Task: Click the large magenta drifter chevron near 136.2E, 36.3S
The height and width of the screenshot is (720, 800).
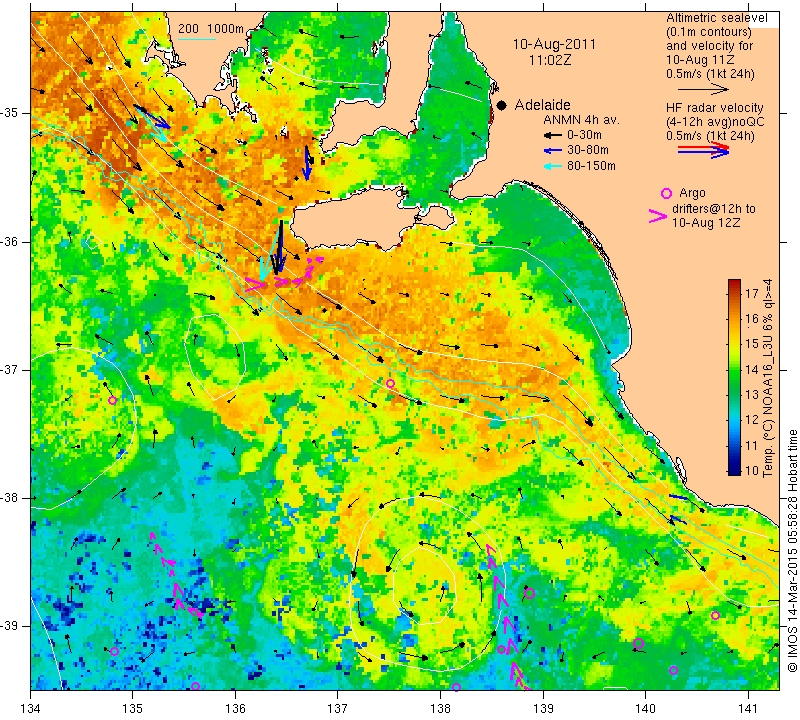Action: (x=255, y=285)
